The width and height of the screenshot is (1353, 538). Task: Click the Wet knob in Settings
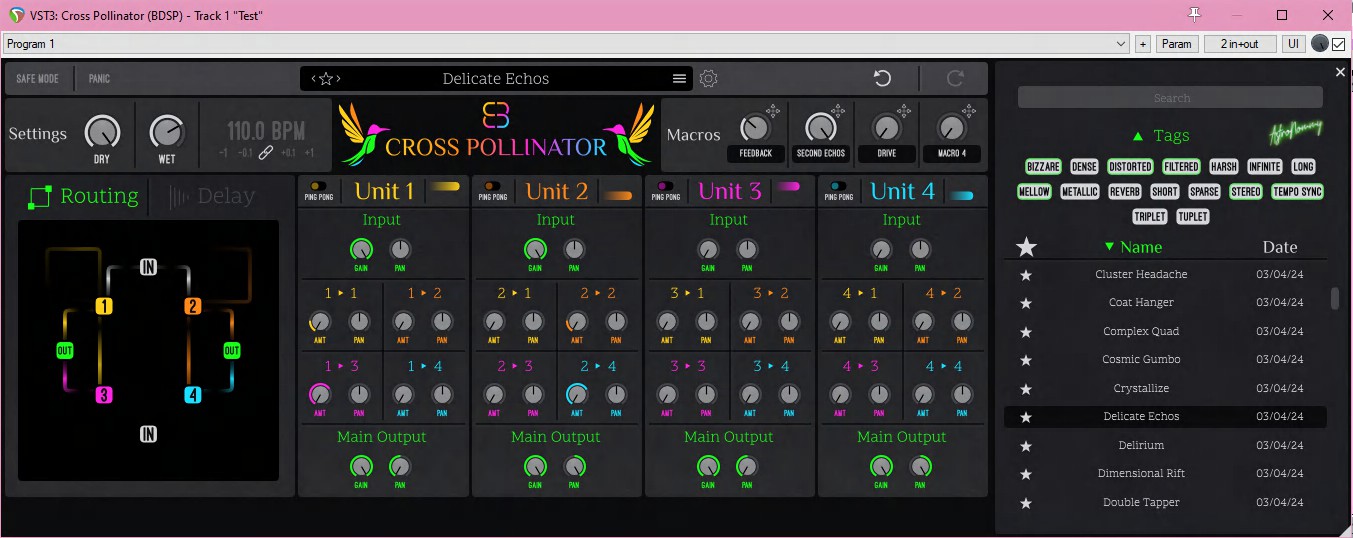[167, 132]
